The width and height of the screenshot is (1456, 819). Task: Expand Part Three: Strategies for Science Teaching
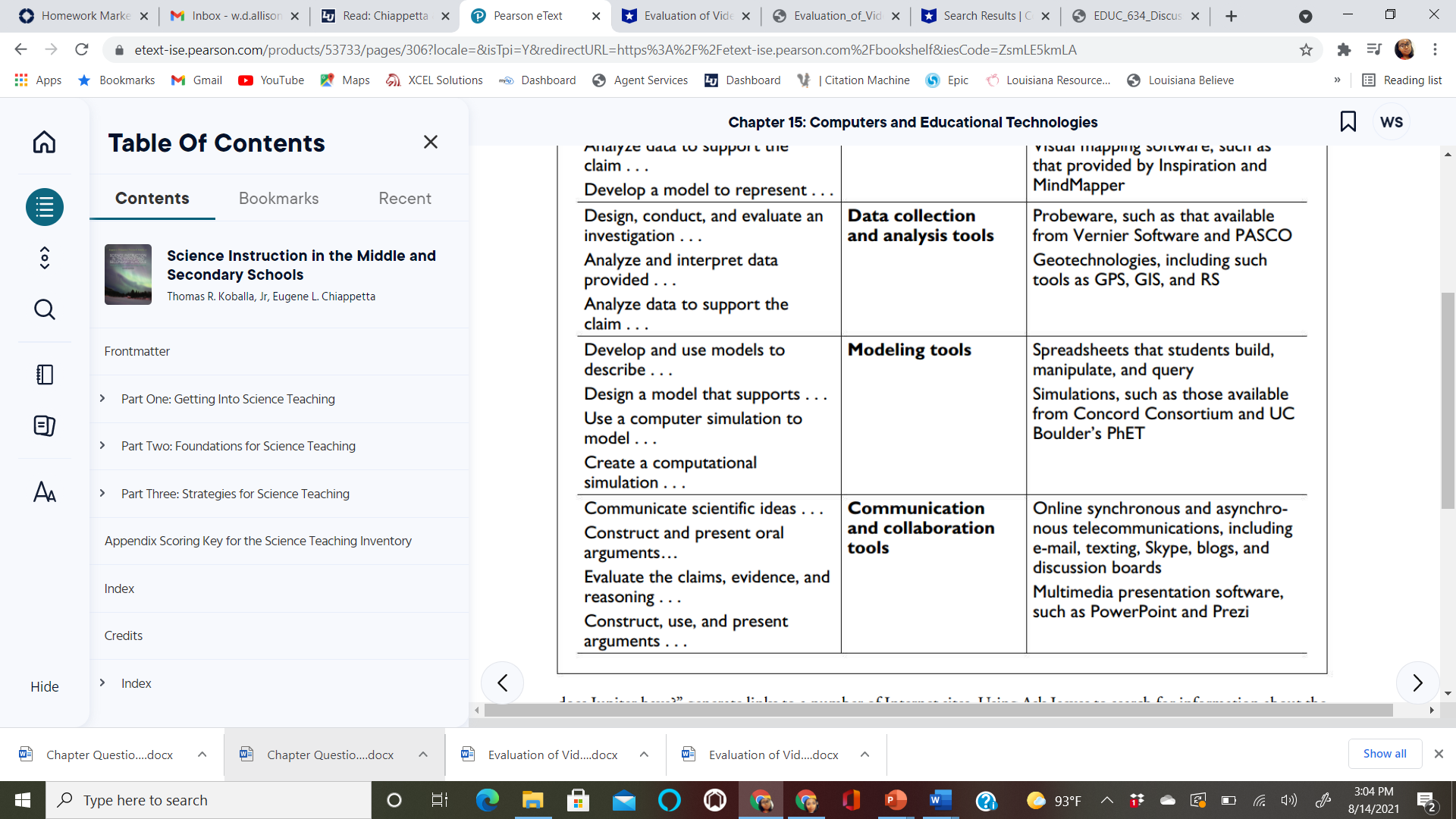coord(102,493)
